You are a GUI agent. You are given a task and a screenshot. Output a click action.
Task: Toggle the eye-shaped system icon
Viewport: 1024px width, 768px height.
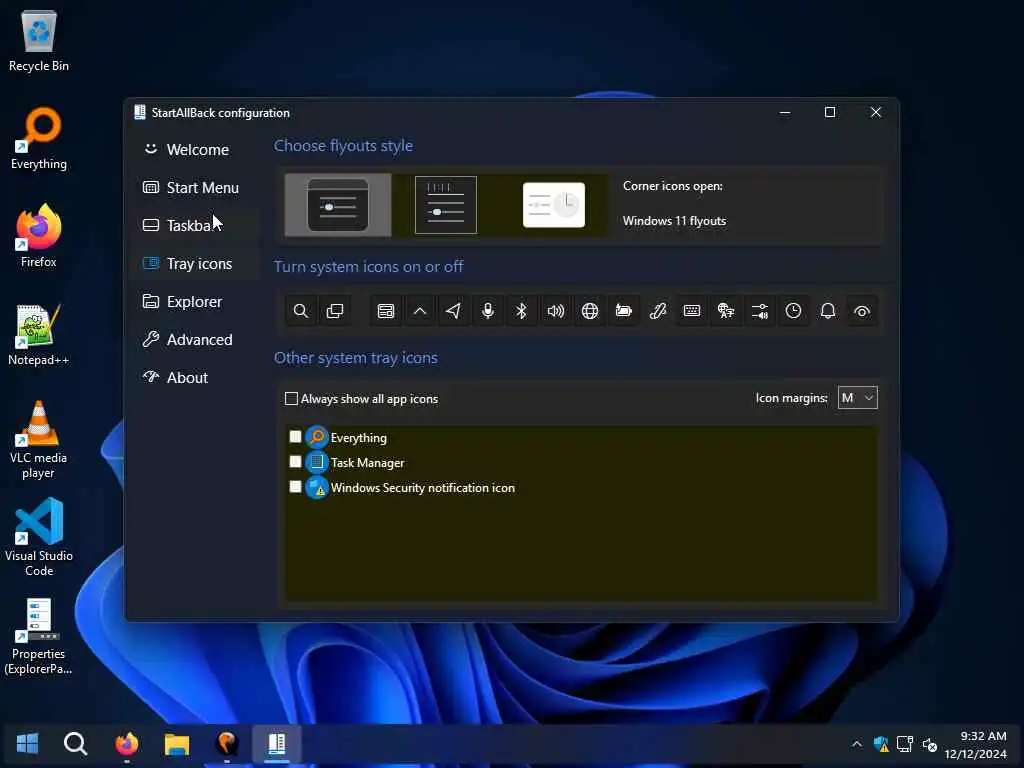tap(862, 311)
